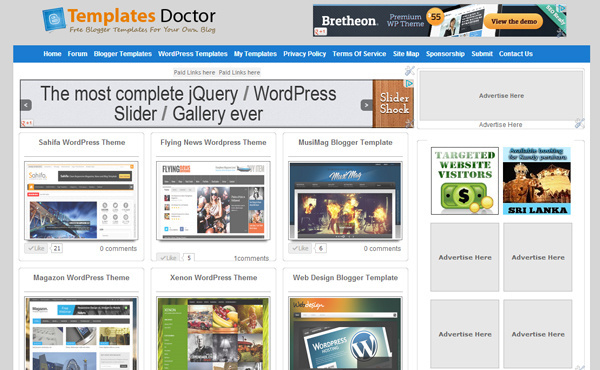The width and height of the screenshot is (600, 370).
Task: Click the AdChoices icon on the Slider Shock ad
Action: coord(409,83)
